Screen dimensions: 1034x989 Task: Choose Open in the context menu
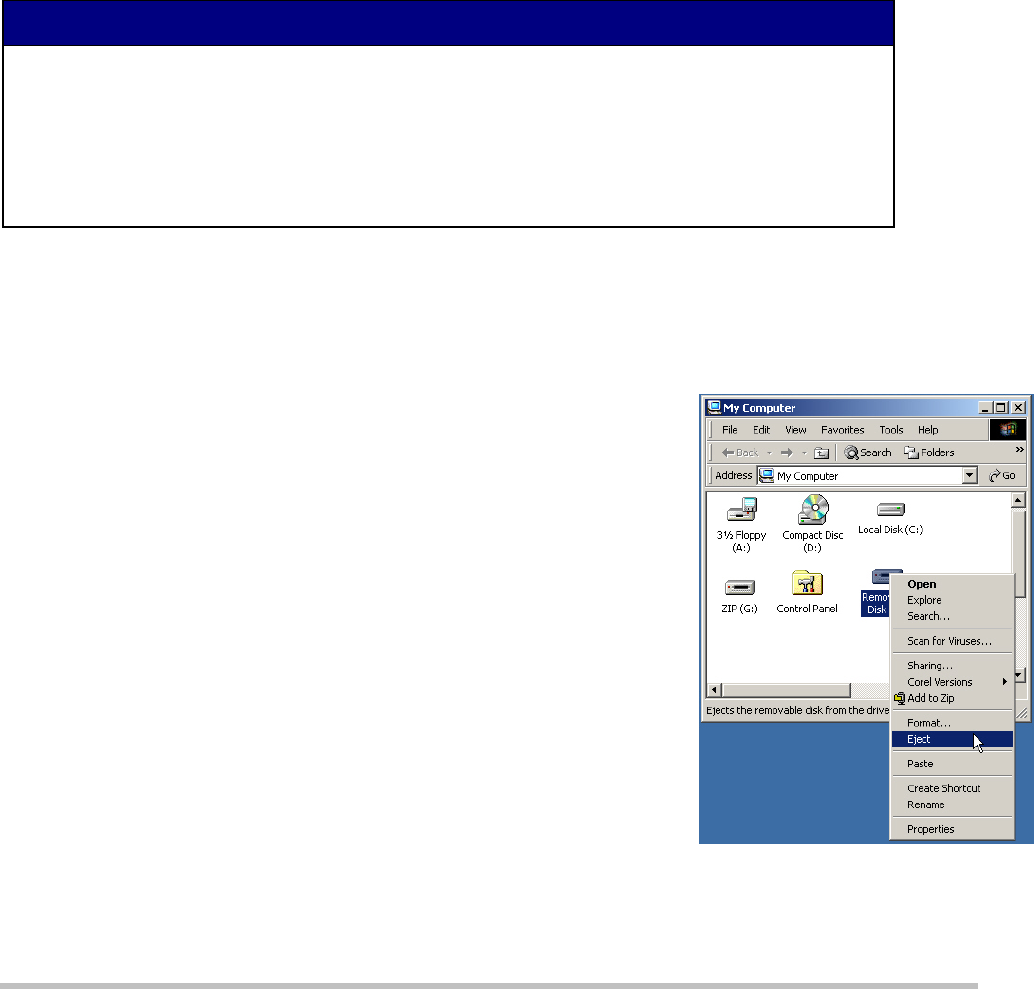(x=952, y=584)
